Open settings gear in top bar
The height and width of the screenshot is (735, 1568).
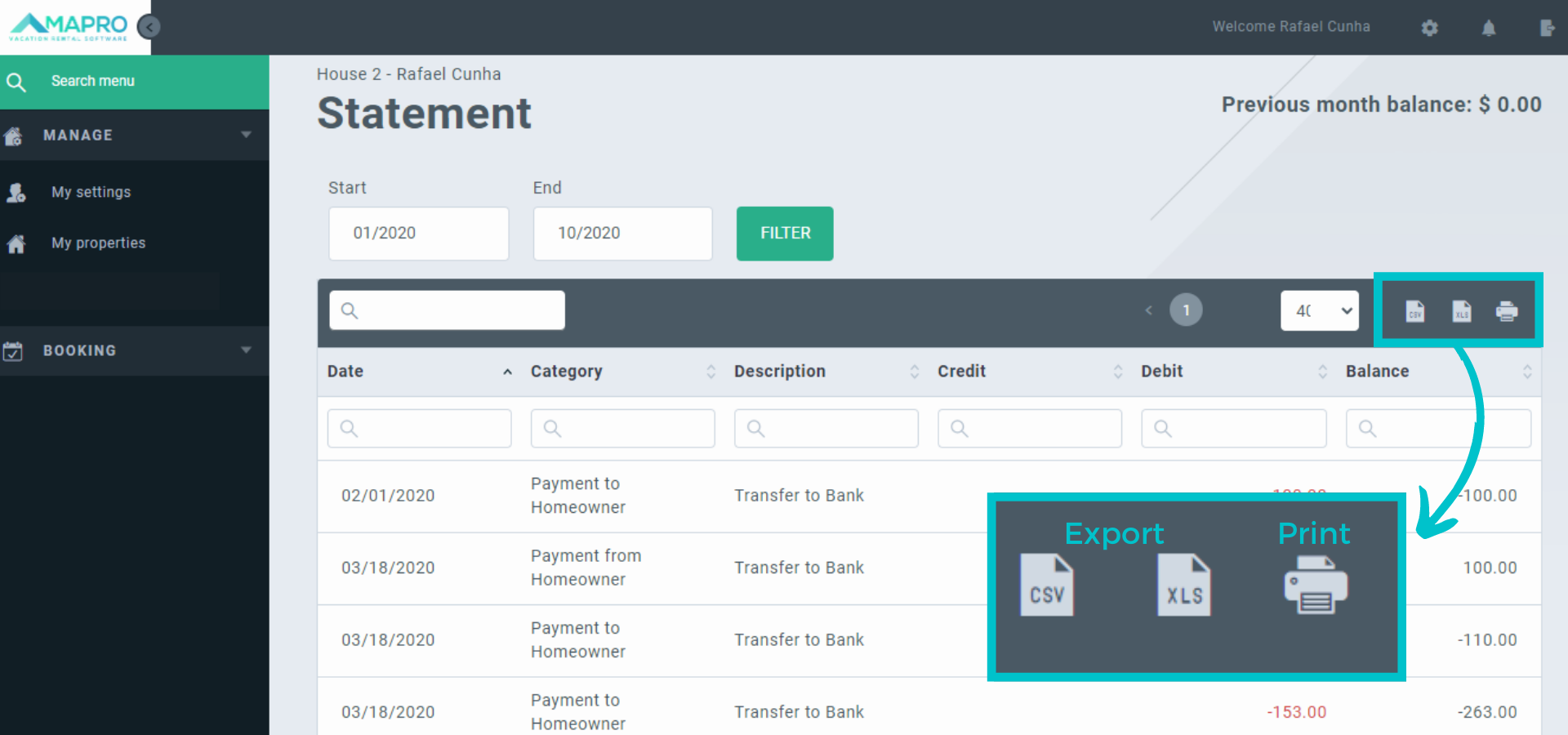click(x=1429, y=28)
